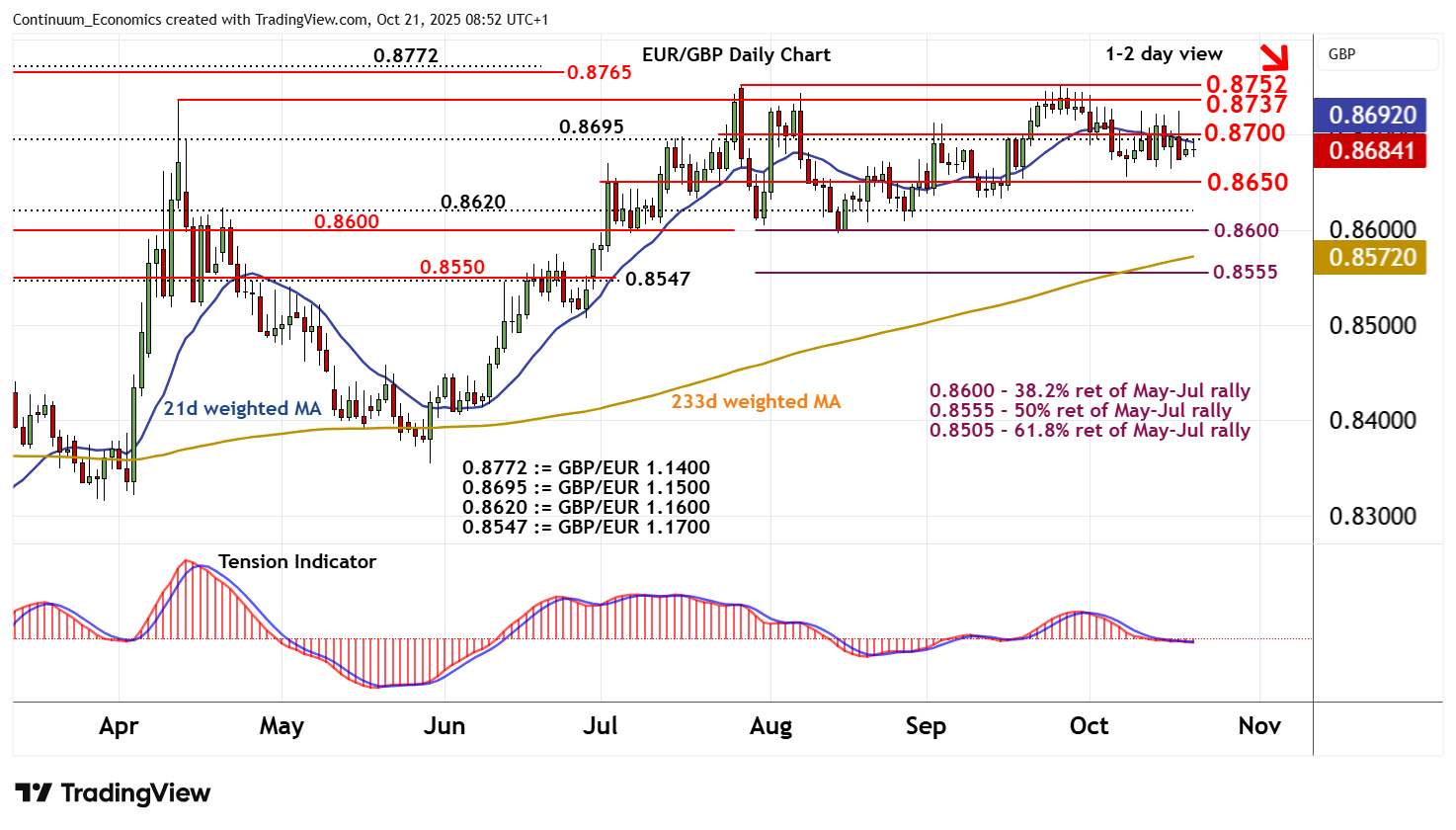The height and width of the screenshot is (830, 1456).
Task: Select the Apr marker on time axis
Action: pos(119,726)
